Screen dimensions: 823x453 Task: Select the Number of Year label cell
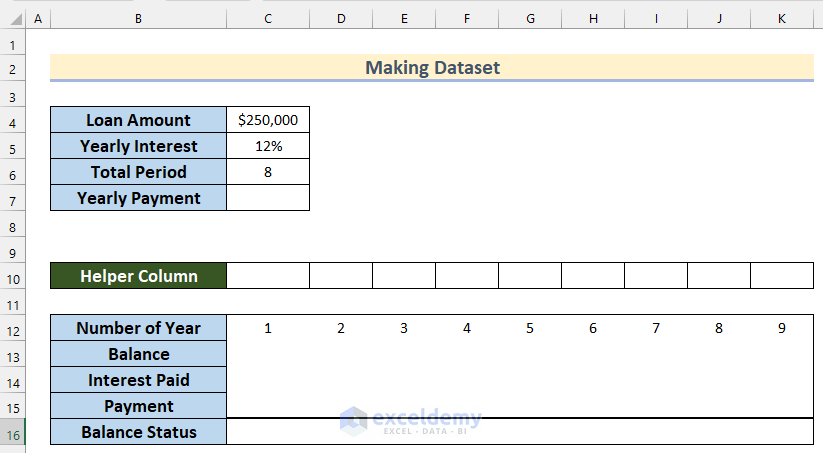tap(138, 328)
